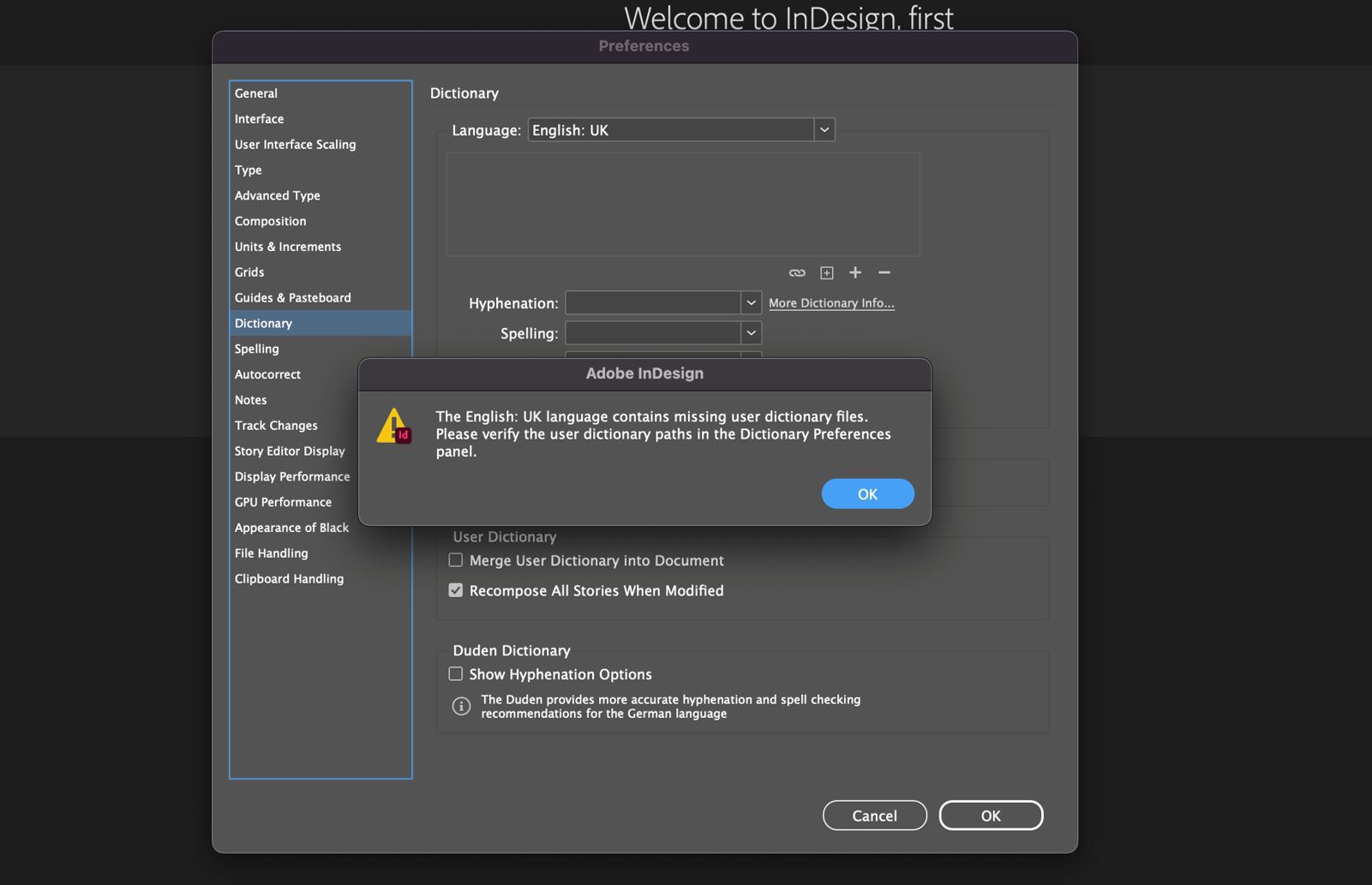This screenshot has width=1372, height=885.
Task: Dismiss the alert with its blue OK button
Action: click(867, 493)
